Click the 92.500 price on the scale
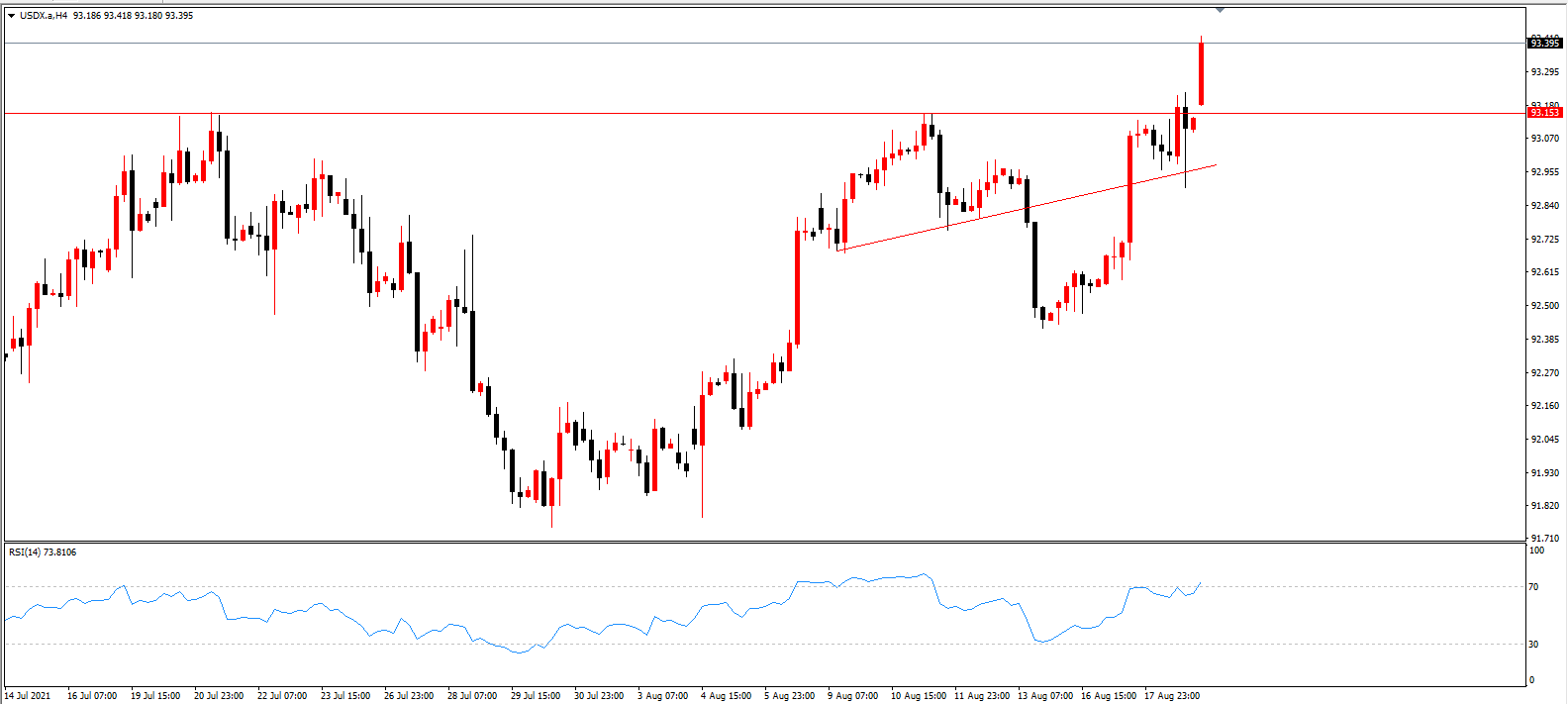1568x704 pixels. [1545, 306]
